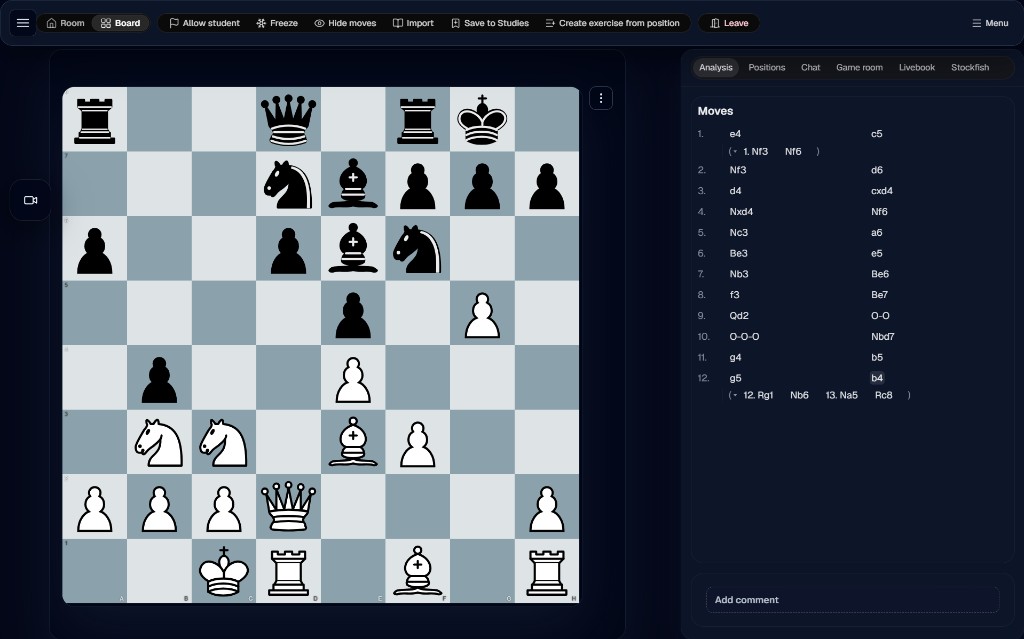Create exercise from position
Image resolution: width=1024 pixels, height=639 pixels.
click(x=613, y=23)
